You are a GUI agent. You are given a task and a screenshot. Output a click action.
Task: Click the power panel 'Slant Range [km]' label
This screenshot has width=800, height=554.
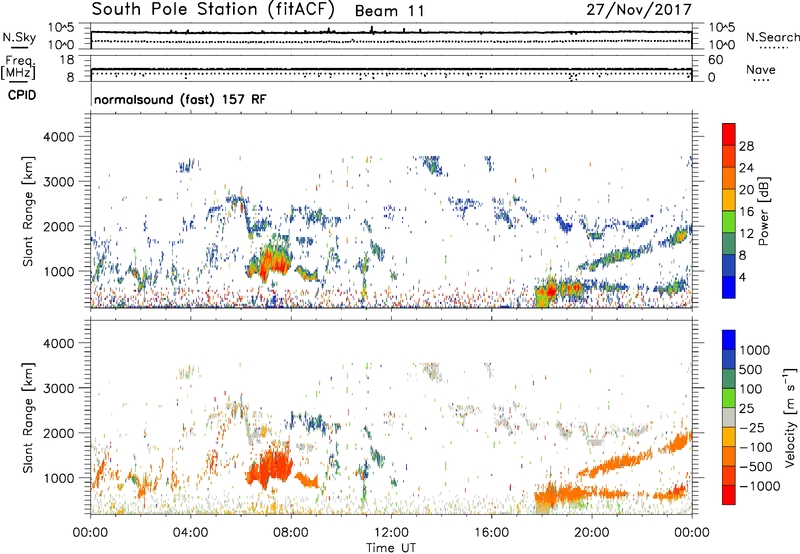28,211
